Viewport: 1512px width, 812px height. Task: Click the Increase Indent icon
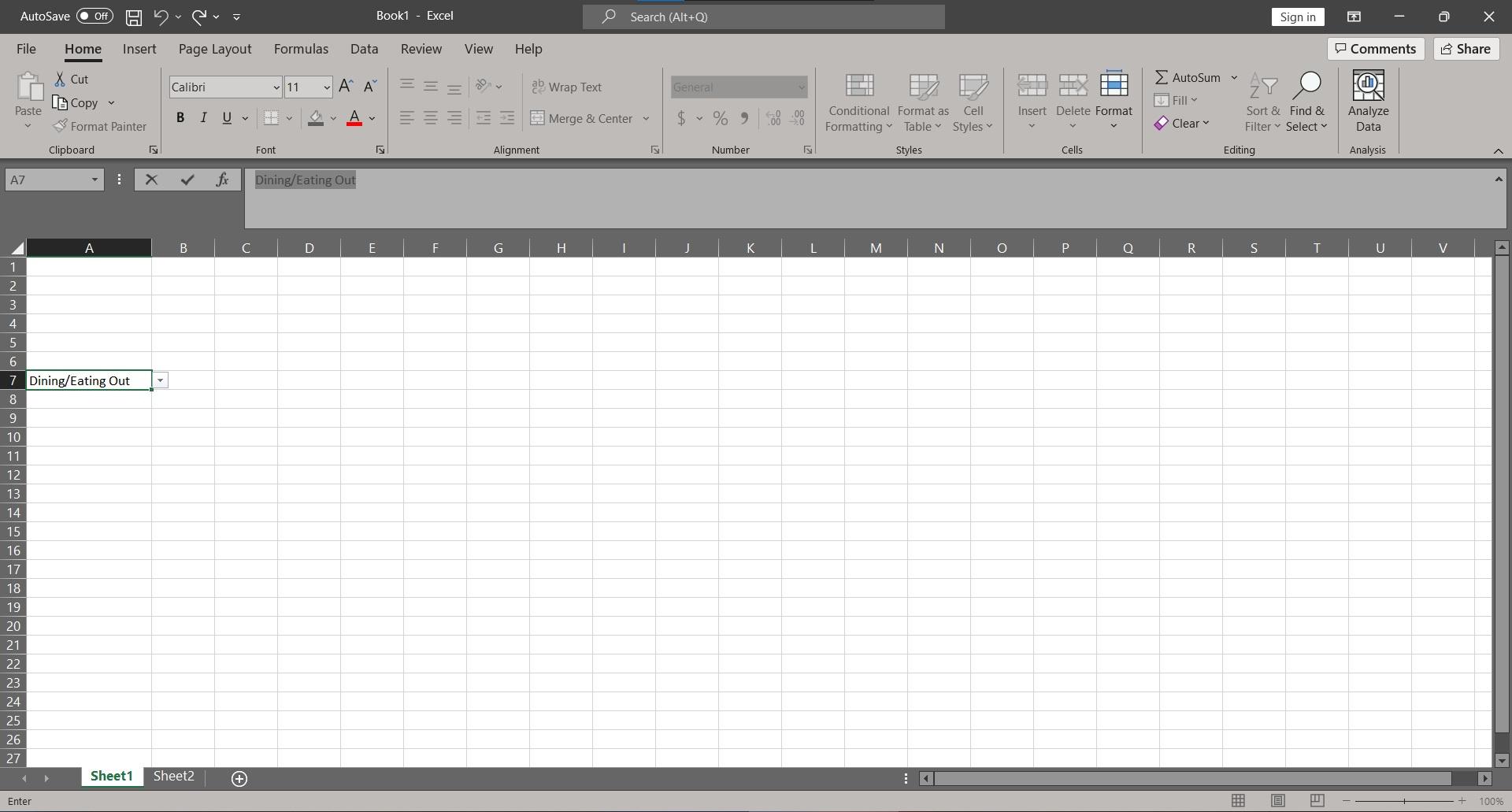[507, 118]
